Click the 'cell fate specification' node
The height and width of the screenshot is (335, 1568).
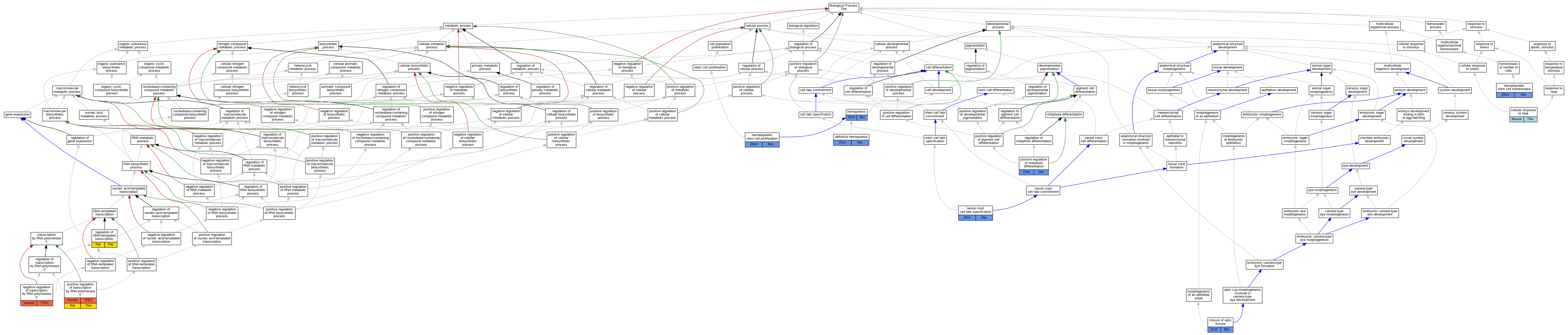pyautogui.click(x=815, y=114)
